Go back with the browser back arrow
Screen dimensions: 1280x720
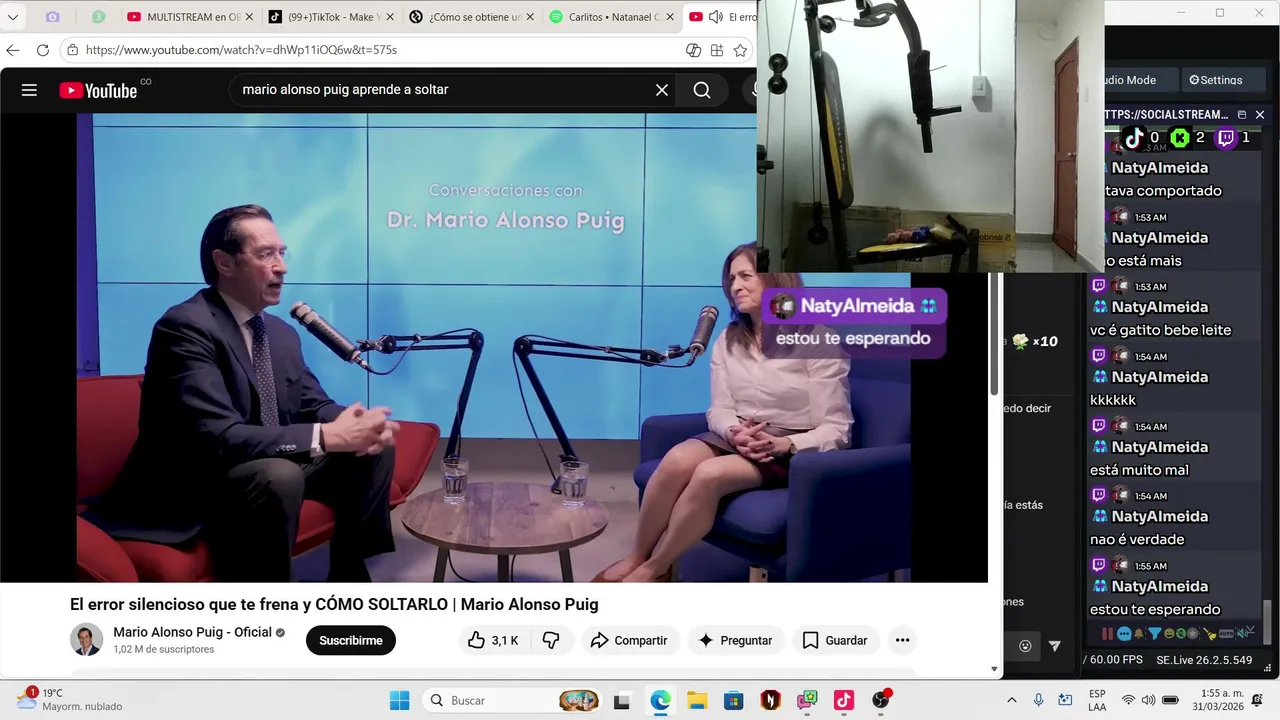(13, 50)
